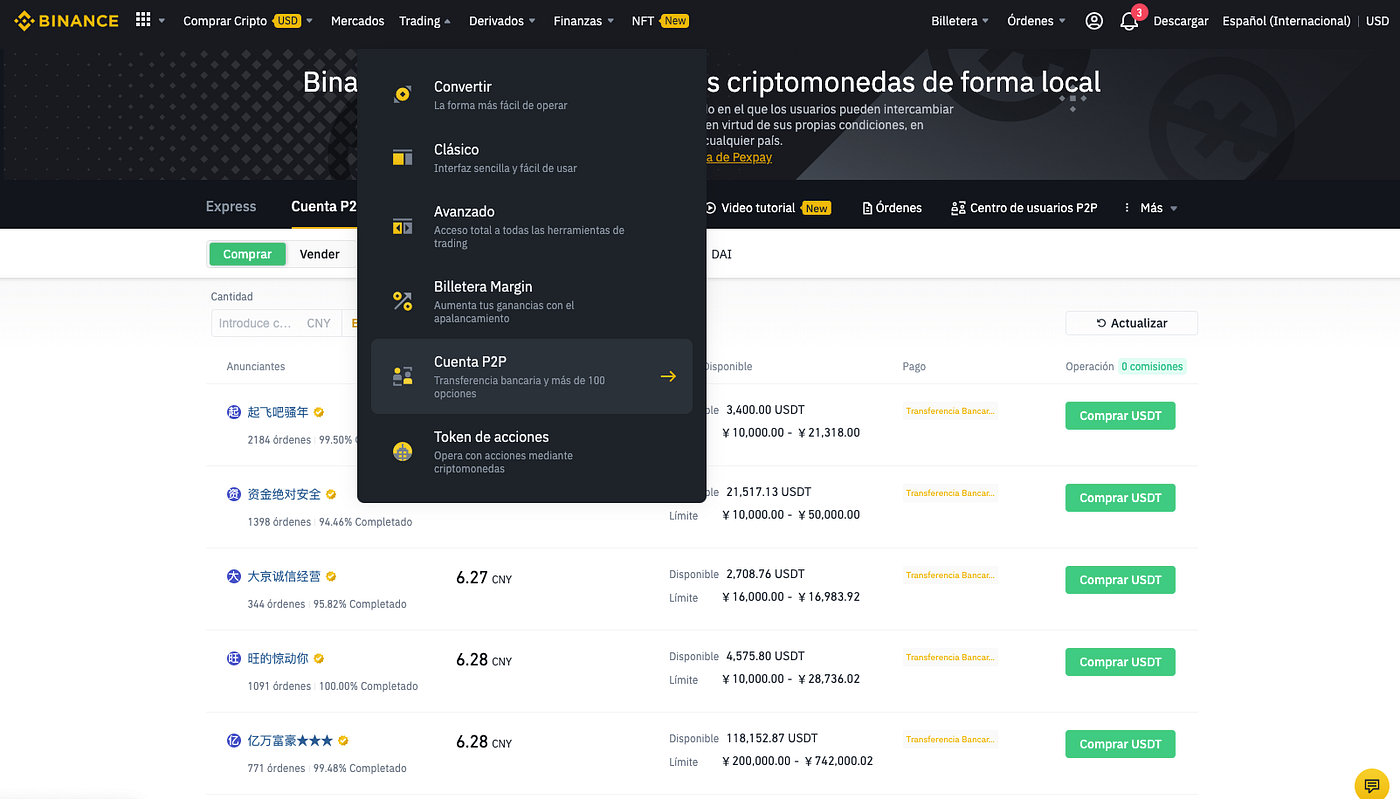1400x799 pixels.
Task: Click the 6.27 CNY price
Action: [x=484, y=578]
